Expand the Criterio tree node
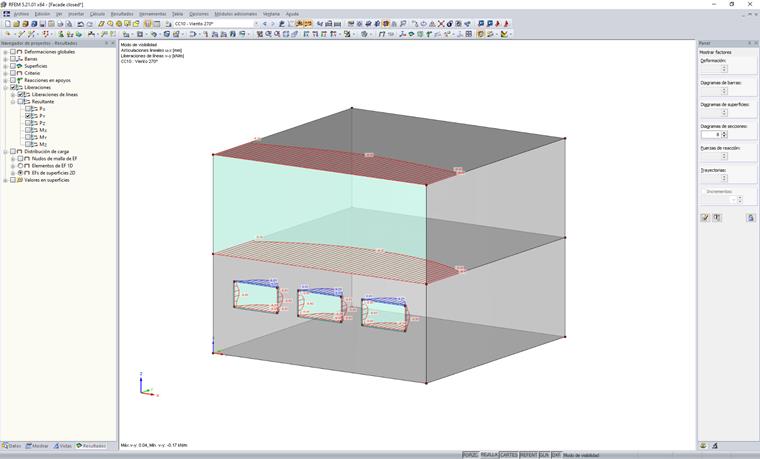760x459 pixels. coord(6,73)
